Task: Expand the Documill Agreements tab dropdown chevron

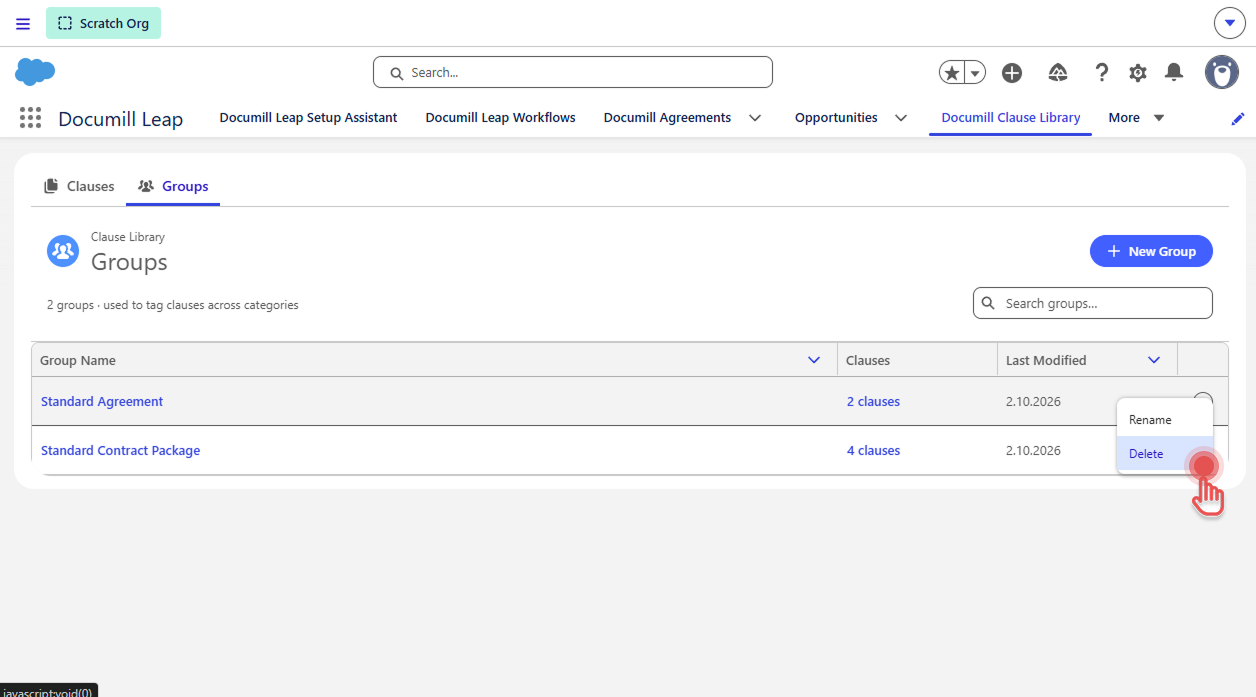Action: pos(755,118)
